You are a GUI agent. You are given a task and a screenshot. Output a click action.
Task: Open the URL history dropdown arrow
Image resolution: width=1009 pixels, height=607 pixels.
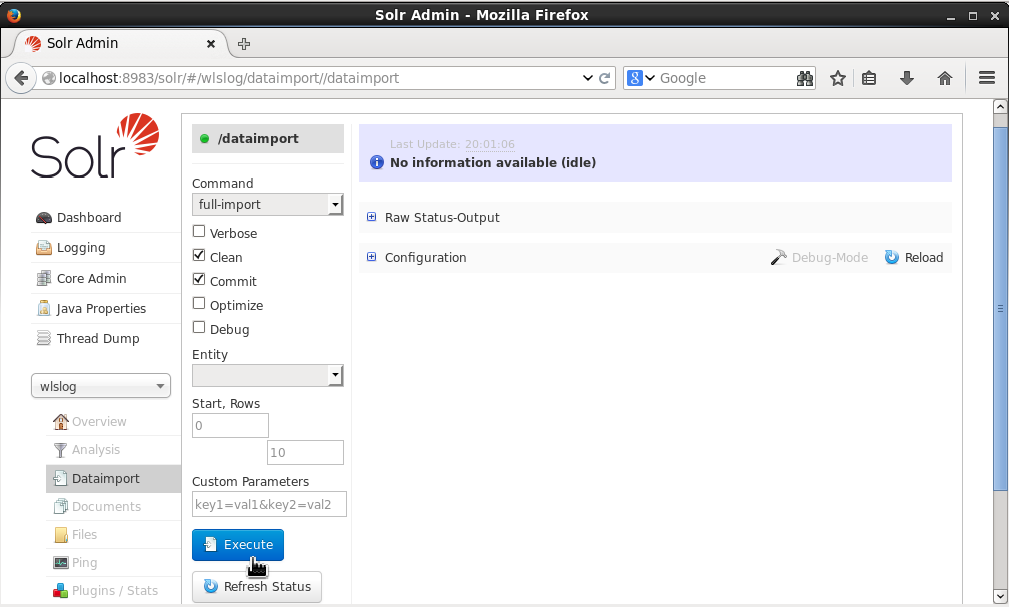(588, 78)
